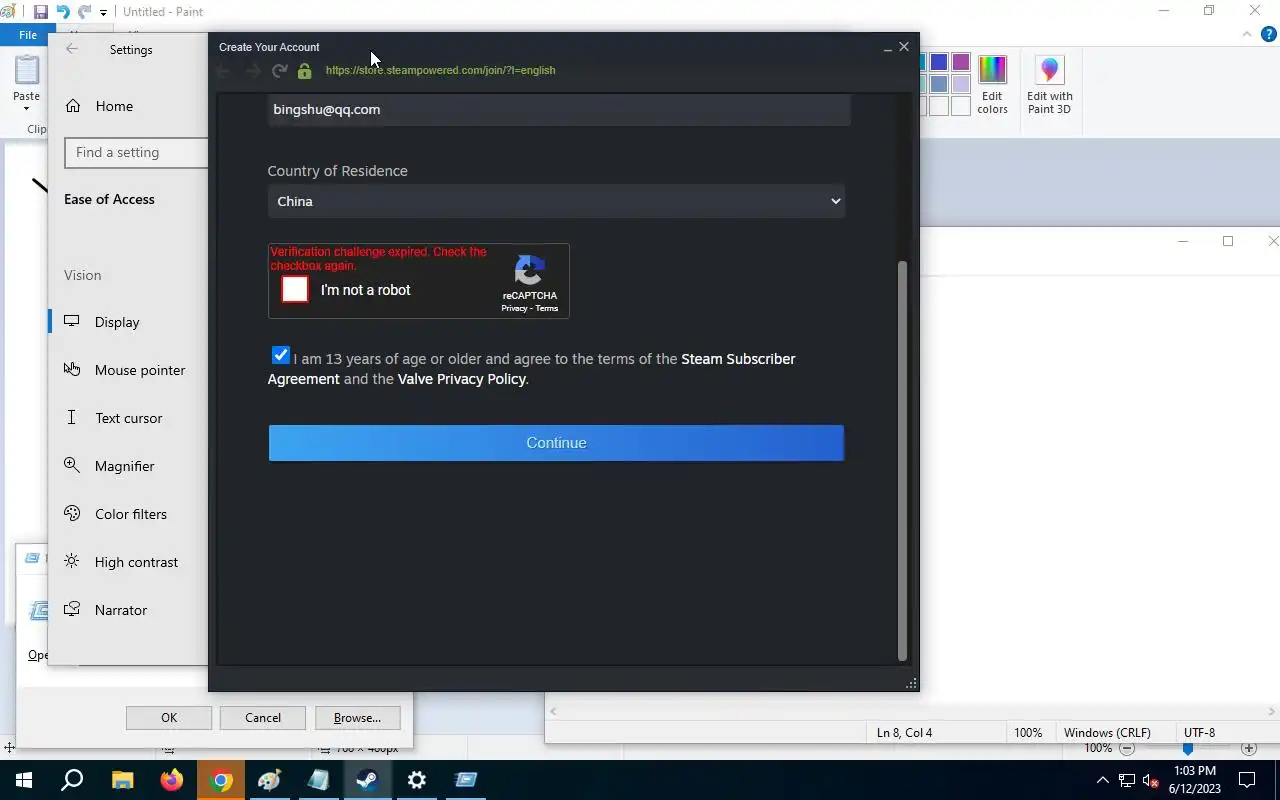The image size is (1280, 800).
Task: Click the Steam store URL address text
Action: click(440, 70)
